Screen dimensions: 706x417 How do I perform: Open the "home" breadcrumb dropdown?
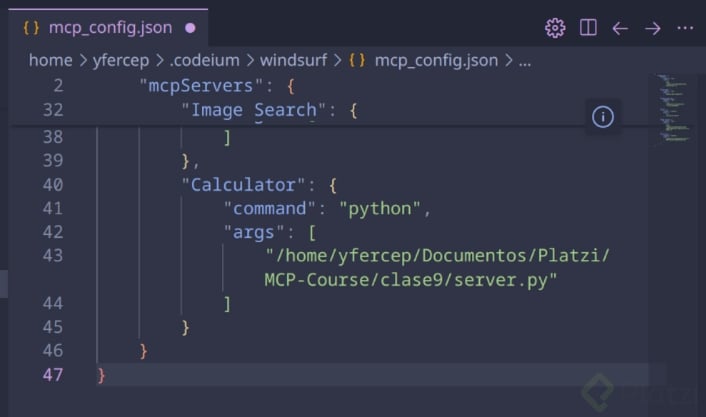click(50, 61)
